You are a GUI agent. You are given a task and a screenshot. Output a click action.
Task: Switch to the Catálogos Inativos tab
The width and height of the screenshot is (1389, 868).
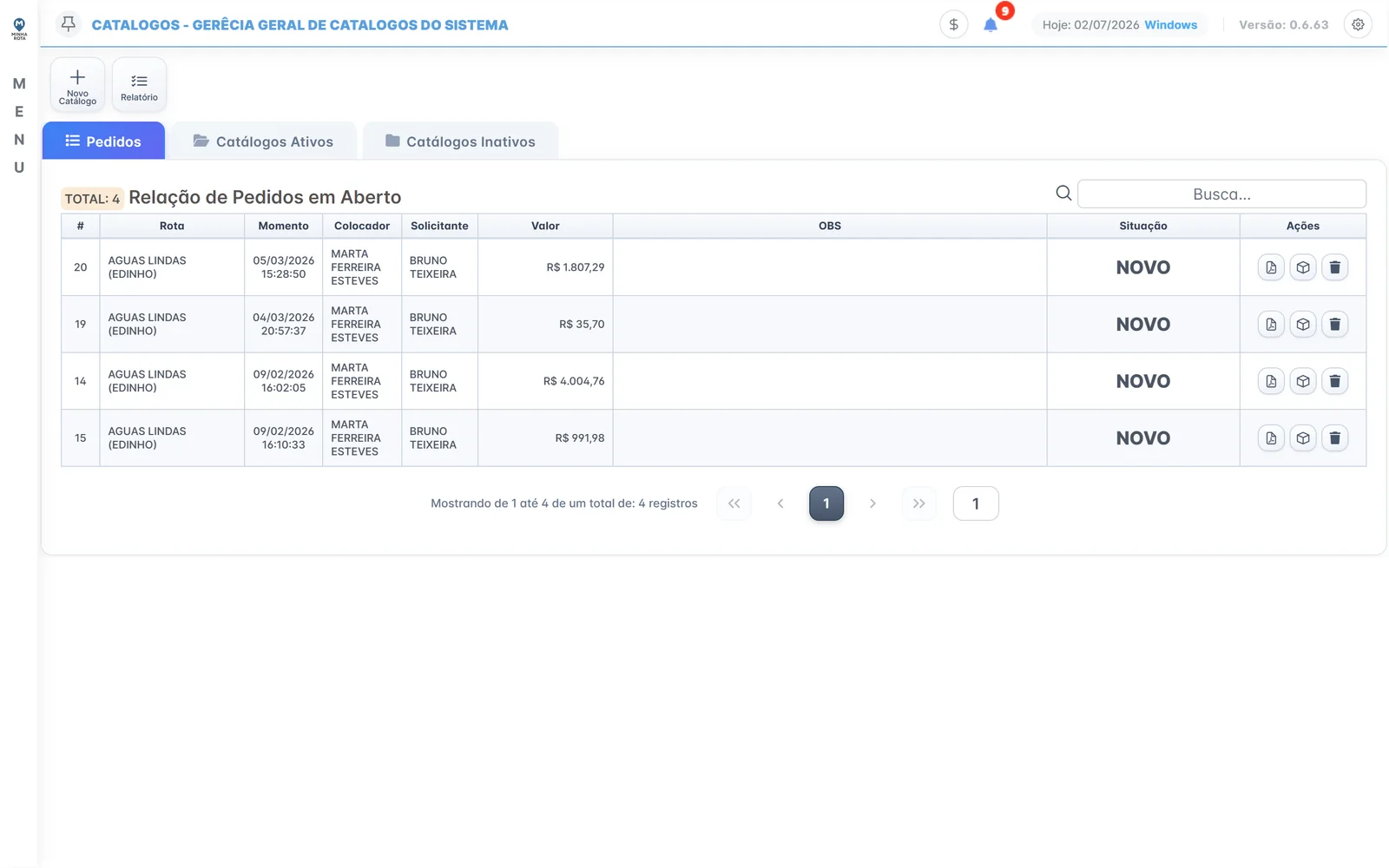(x=460, y=141)
